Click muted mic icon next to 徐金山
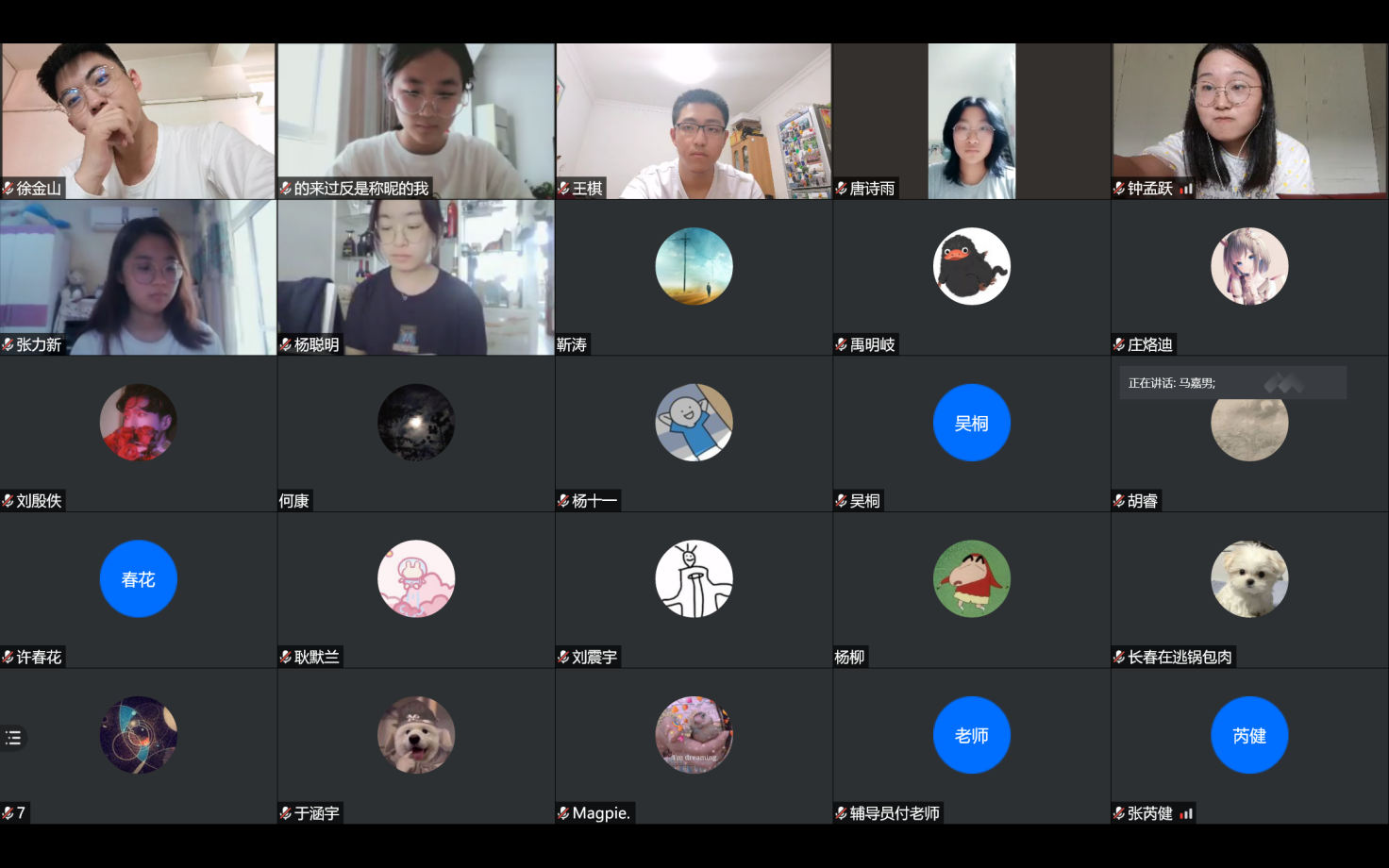 (8, 189)
